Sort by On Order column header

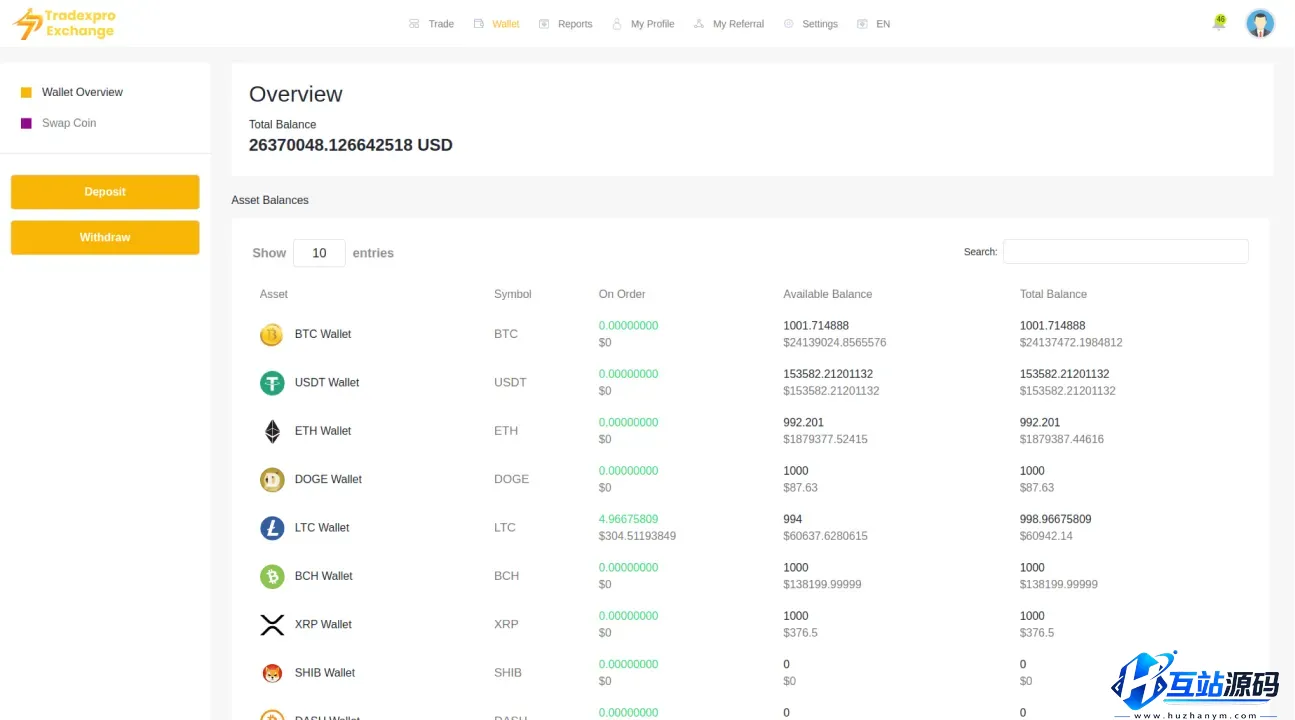pyautogui.click(x=622, y=294)
